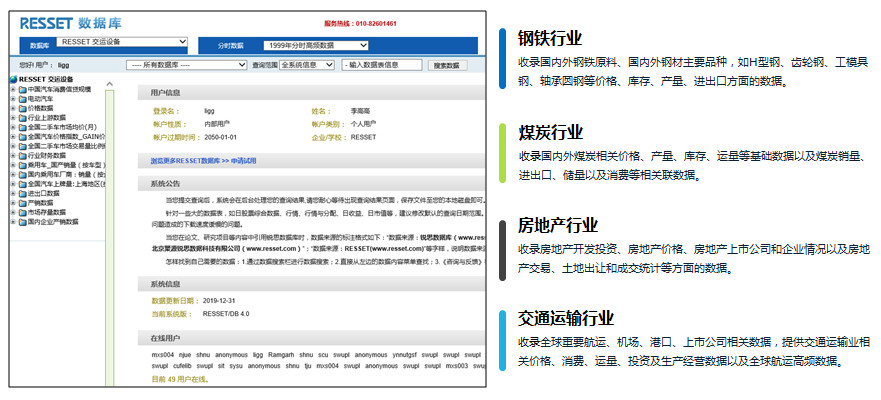
Task: Click the online user name cufelib
Action: 184,366
